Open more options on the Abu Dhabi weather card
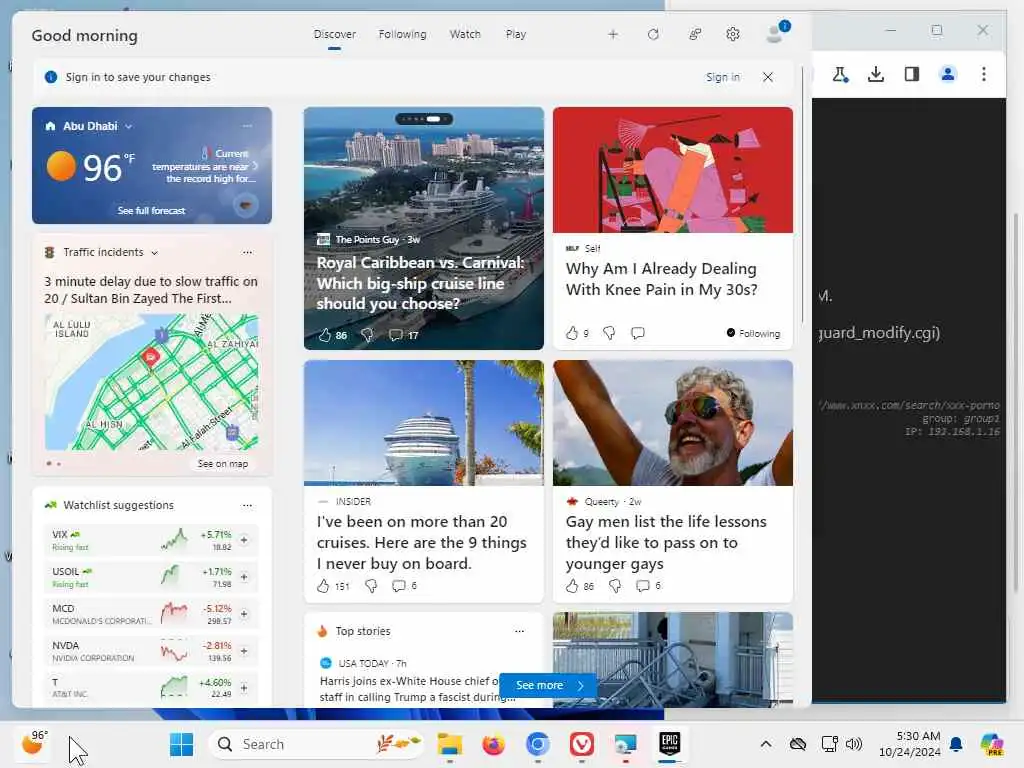Viewport: 1024px width, 768px height. (247, 125)
